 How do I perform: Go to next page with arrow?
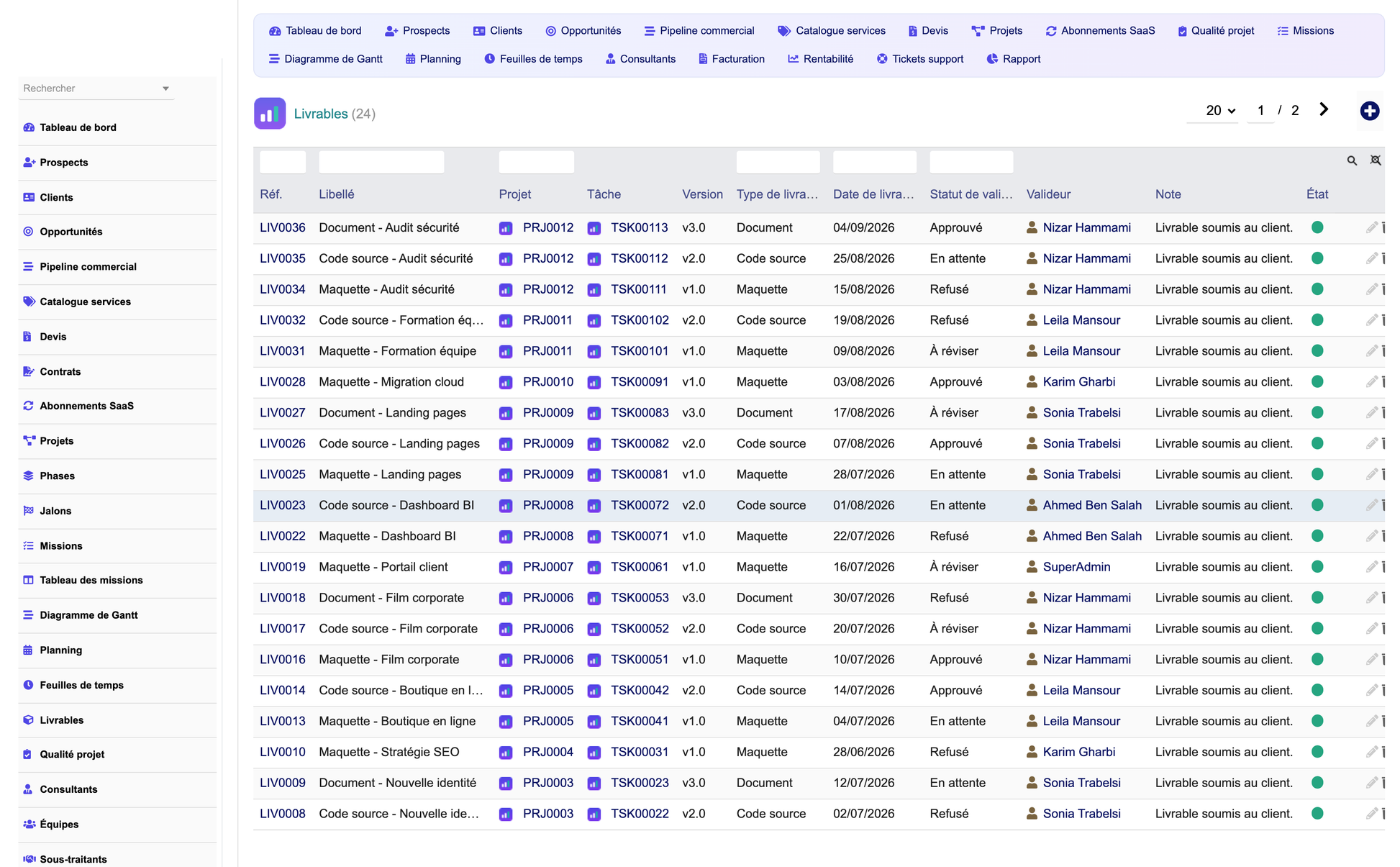[x=1324, y=109]
